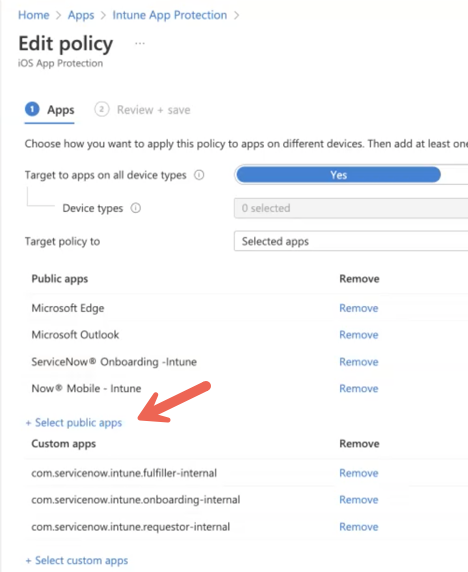Viewport: 468px width, 572px height.
Task: Open the Apps breadcrumb link
Action: (x=81, y=15)
